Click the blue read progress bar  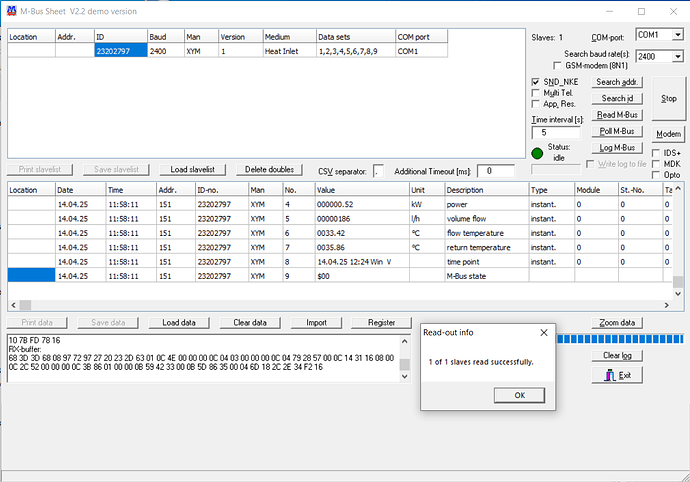[x=620, y=339]
